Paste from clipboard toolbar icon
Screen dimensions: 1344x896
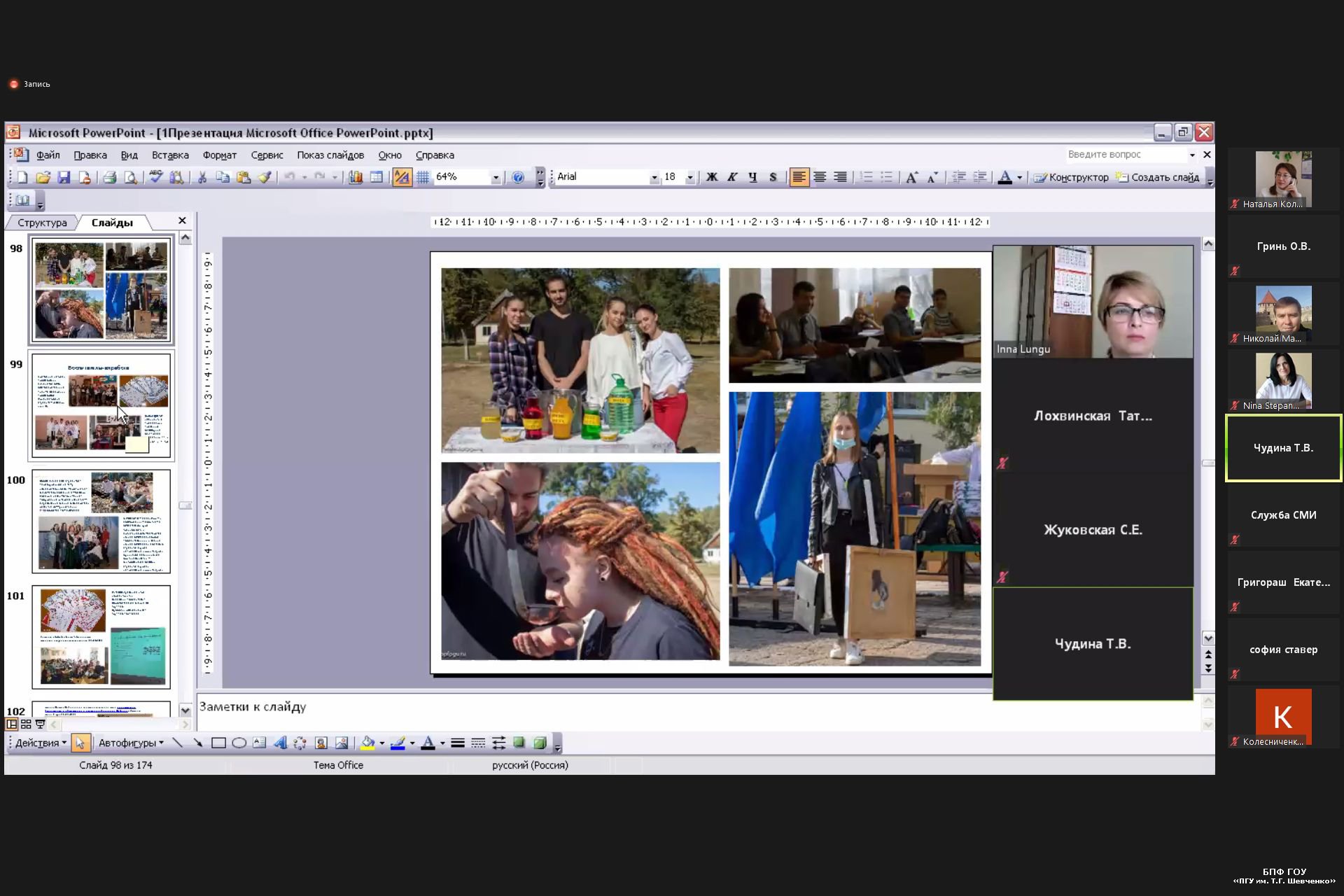click(x=244, y=178)
